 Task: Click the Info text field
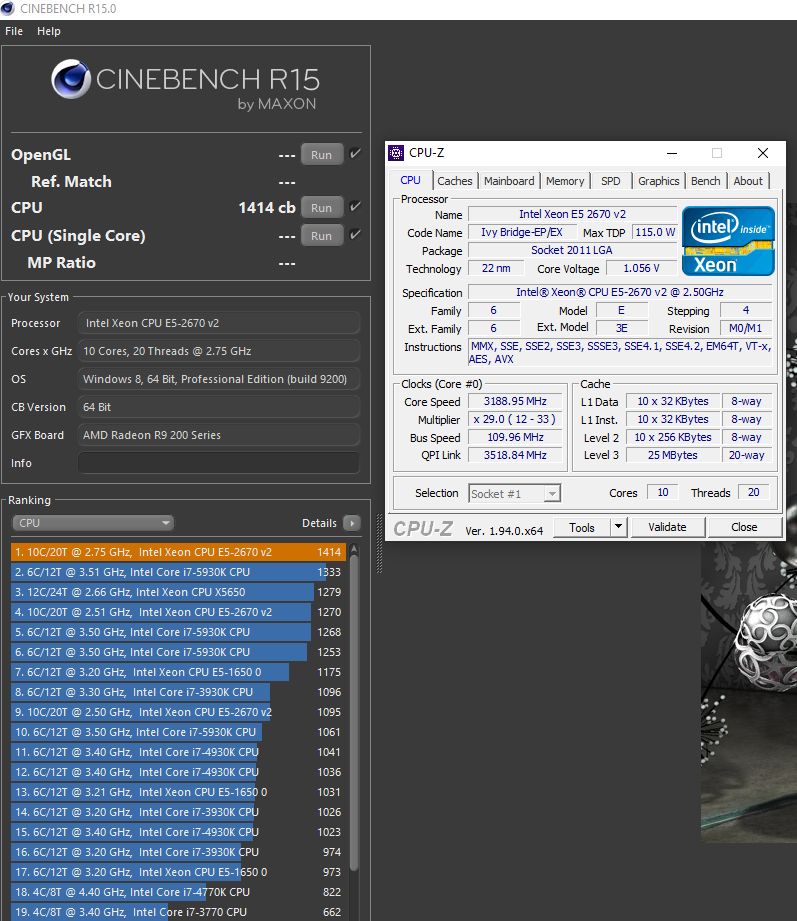point(218,463)
